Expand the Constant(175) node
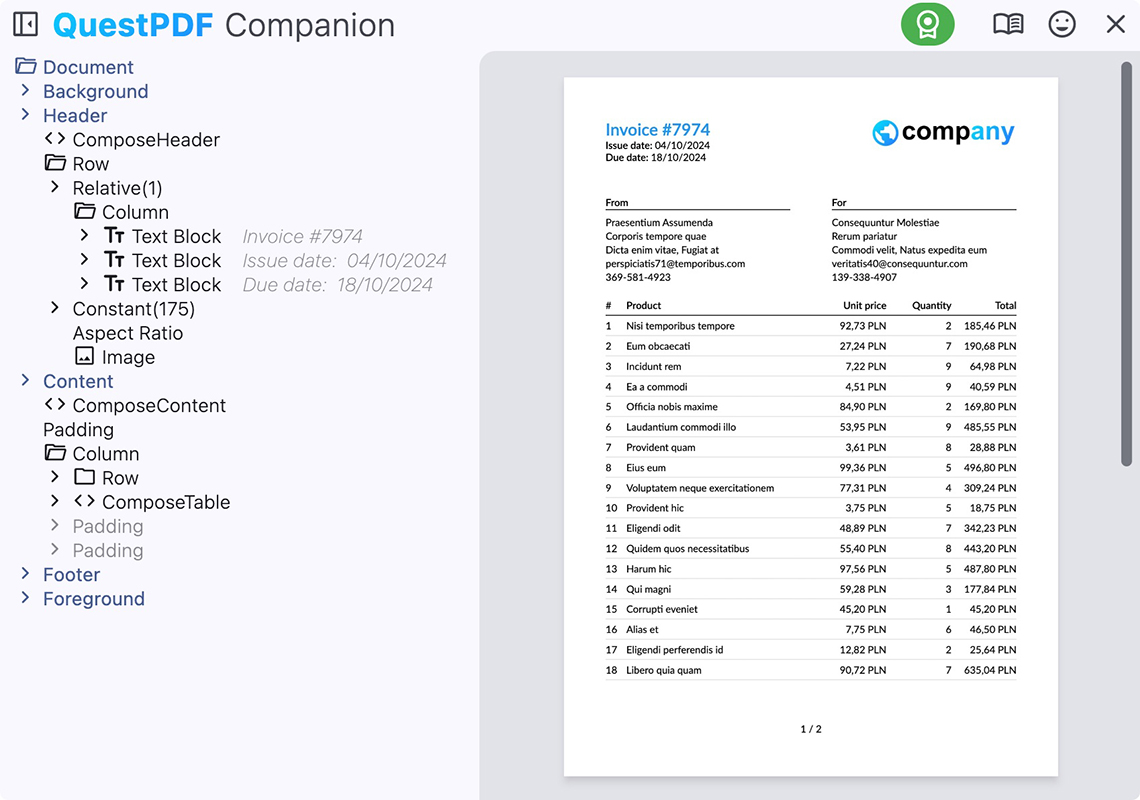This screenshot has height=800, width=1140. coord(55,308)
